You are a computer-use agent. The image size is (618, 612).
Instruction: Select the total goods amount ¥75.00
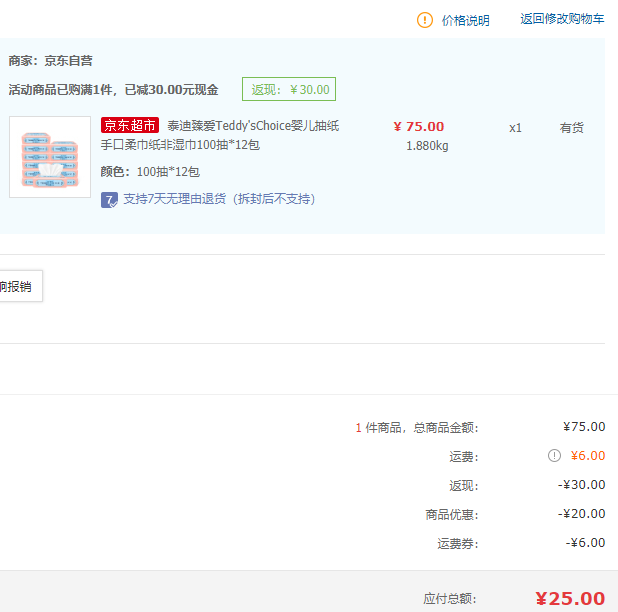pos(584,426)
